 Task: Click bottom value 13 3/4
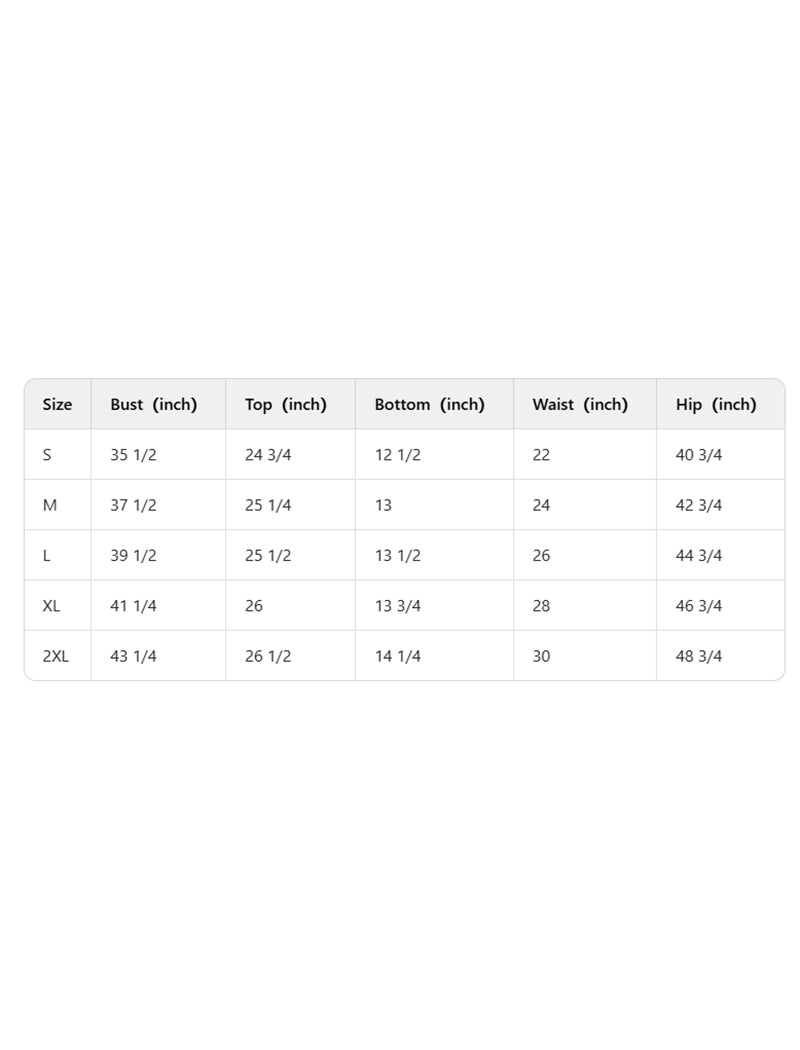398,606
